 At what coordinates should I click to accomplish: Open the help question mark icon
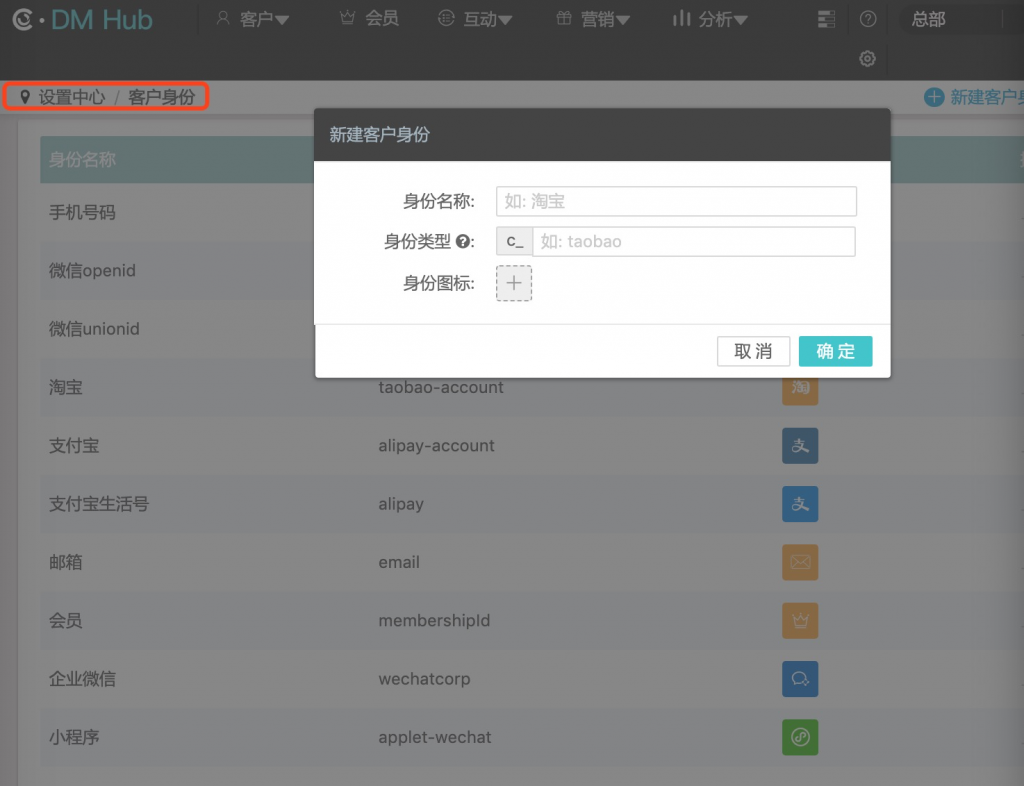pyautogui.click(x=868, y=19)
